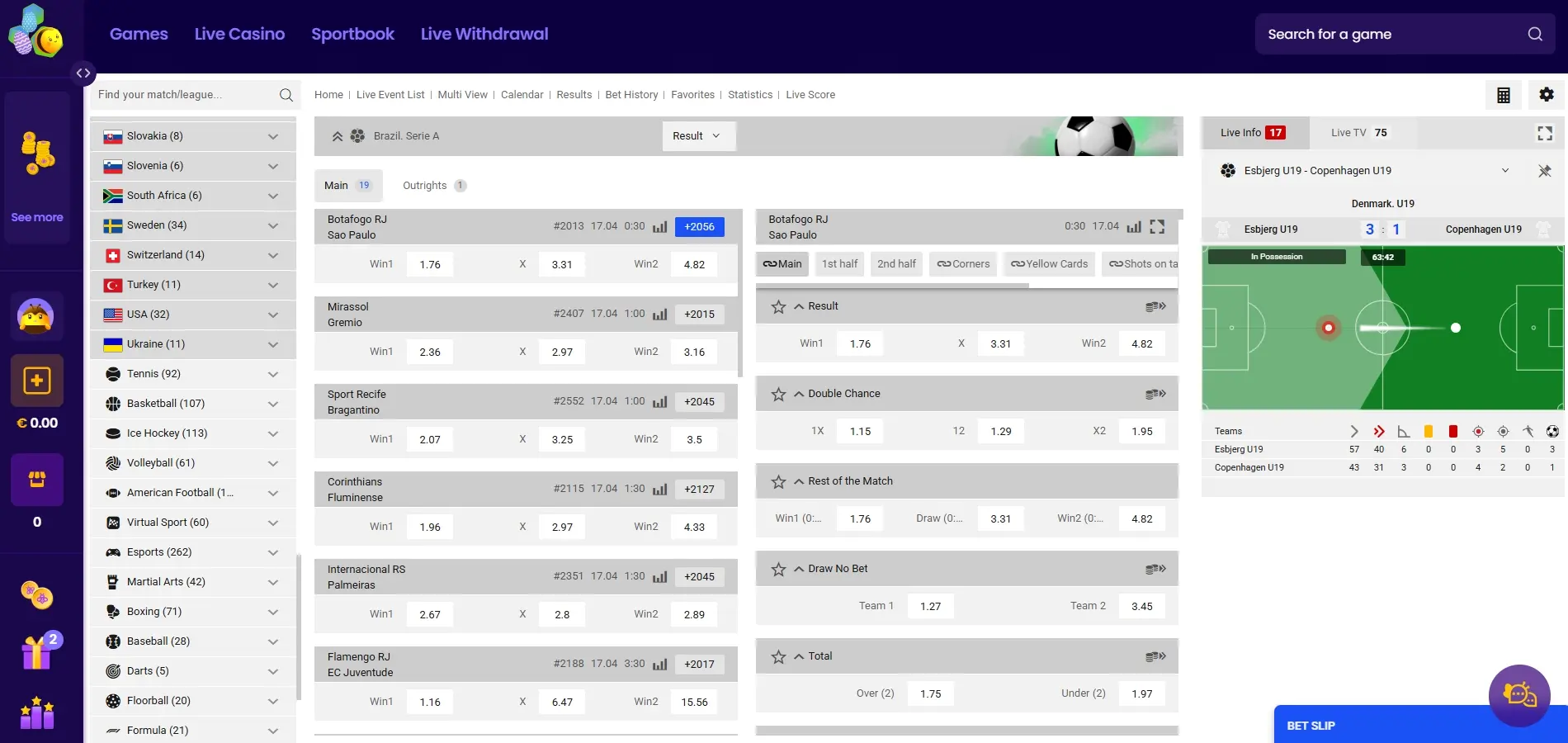This screenshot has height=743, width=1568.
Task: Favorite the Result market via star toggle
Action: coord(777,306)
